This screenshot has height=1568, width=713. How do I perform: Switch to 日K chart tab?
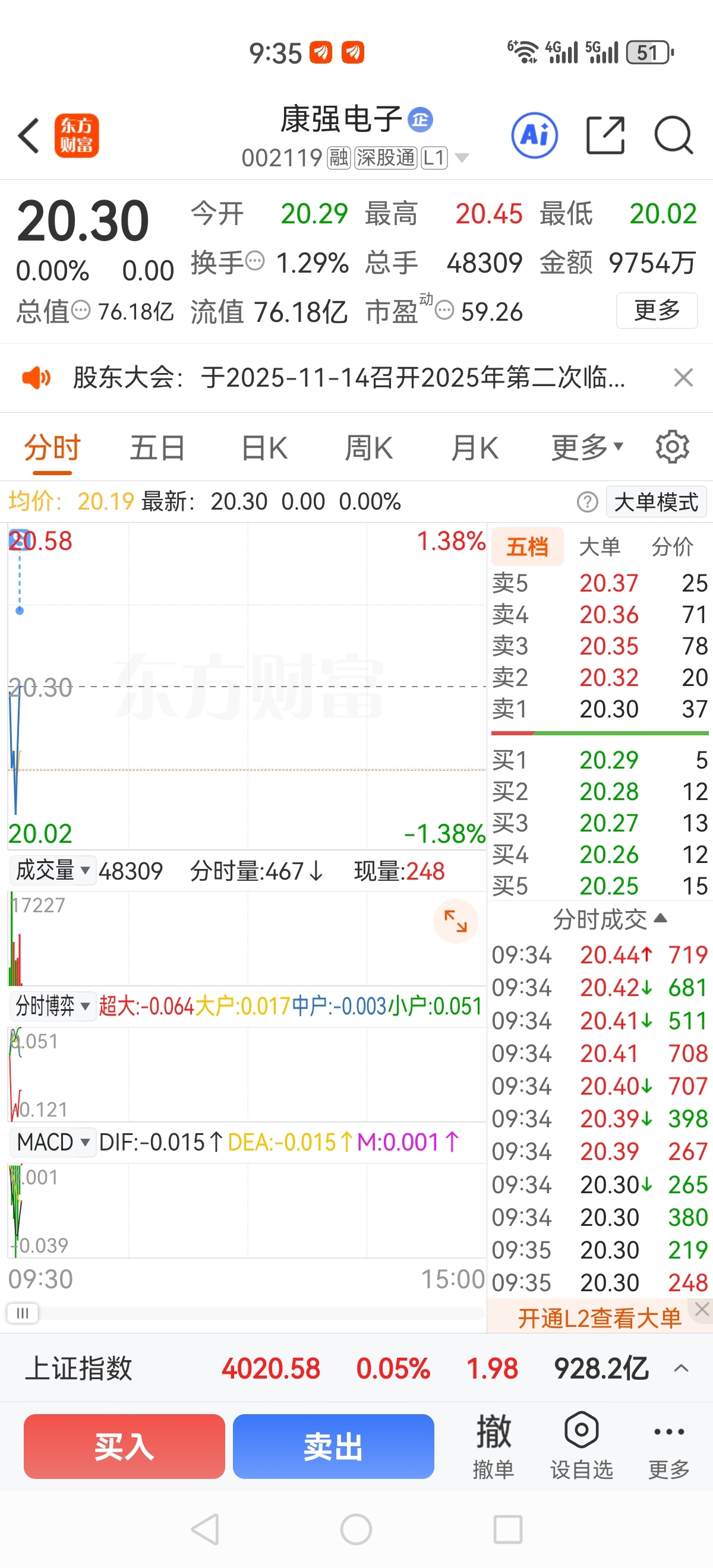coord(264,448)
